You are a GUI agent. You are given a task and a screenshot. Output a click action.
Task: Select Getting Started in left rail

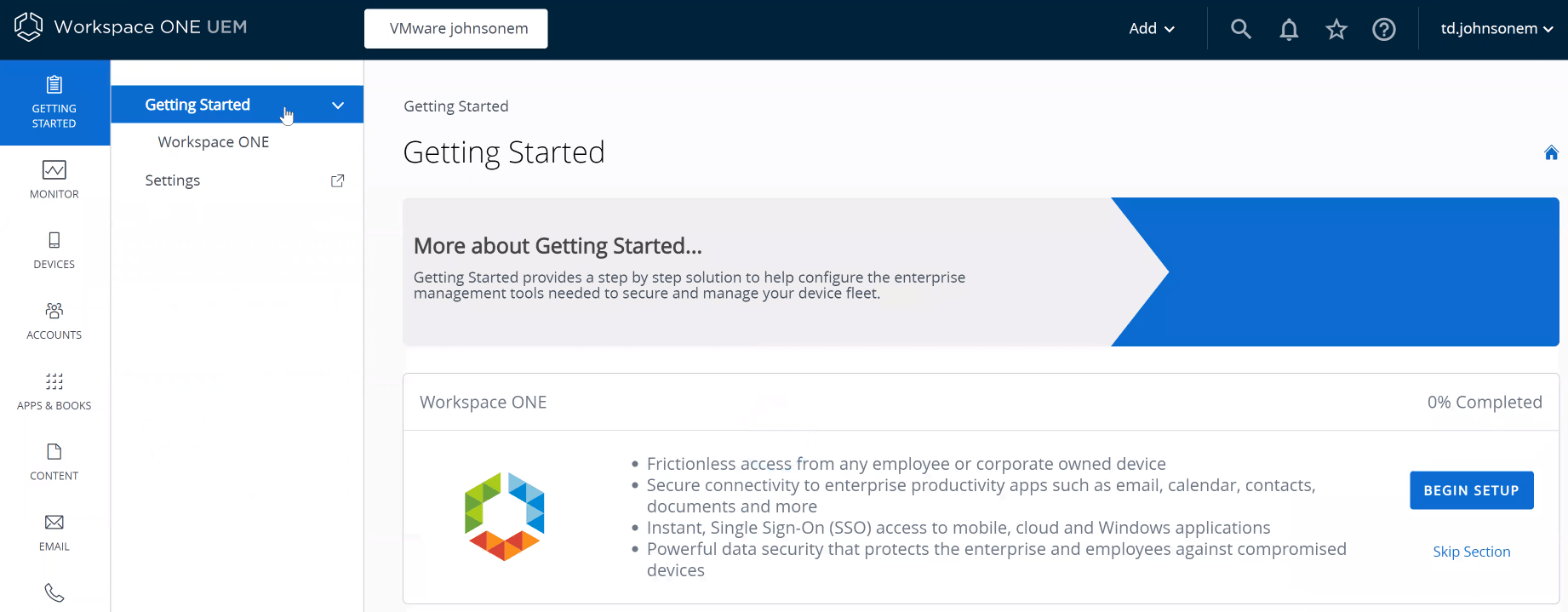(x=54, y=102)
